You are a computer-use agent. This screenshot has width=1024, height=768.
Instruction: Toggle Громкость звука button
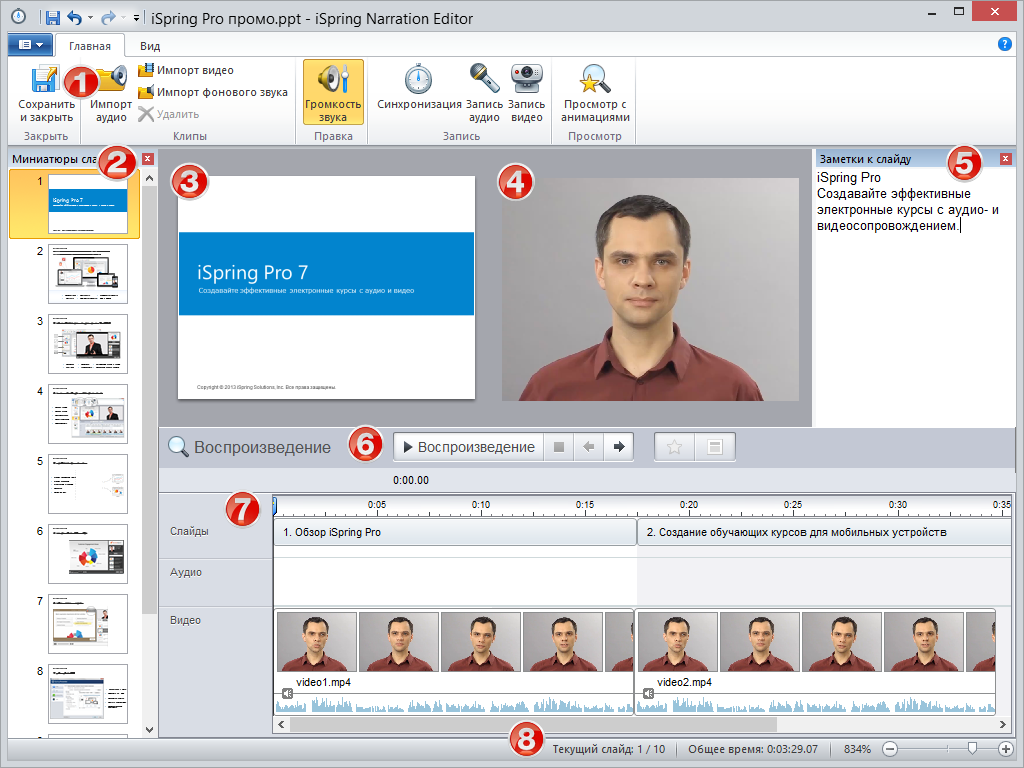click(333, 92)
